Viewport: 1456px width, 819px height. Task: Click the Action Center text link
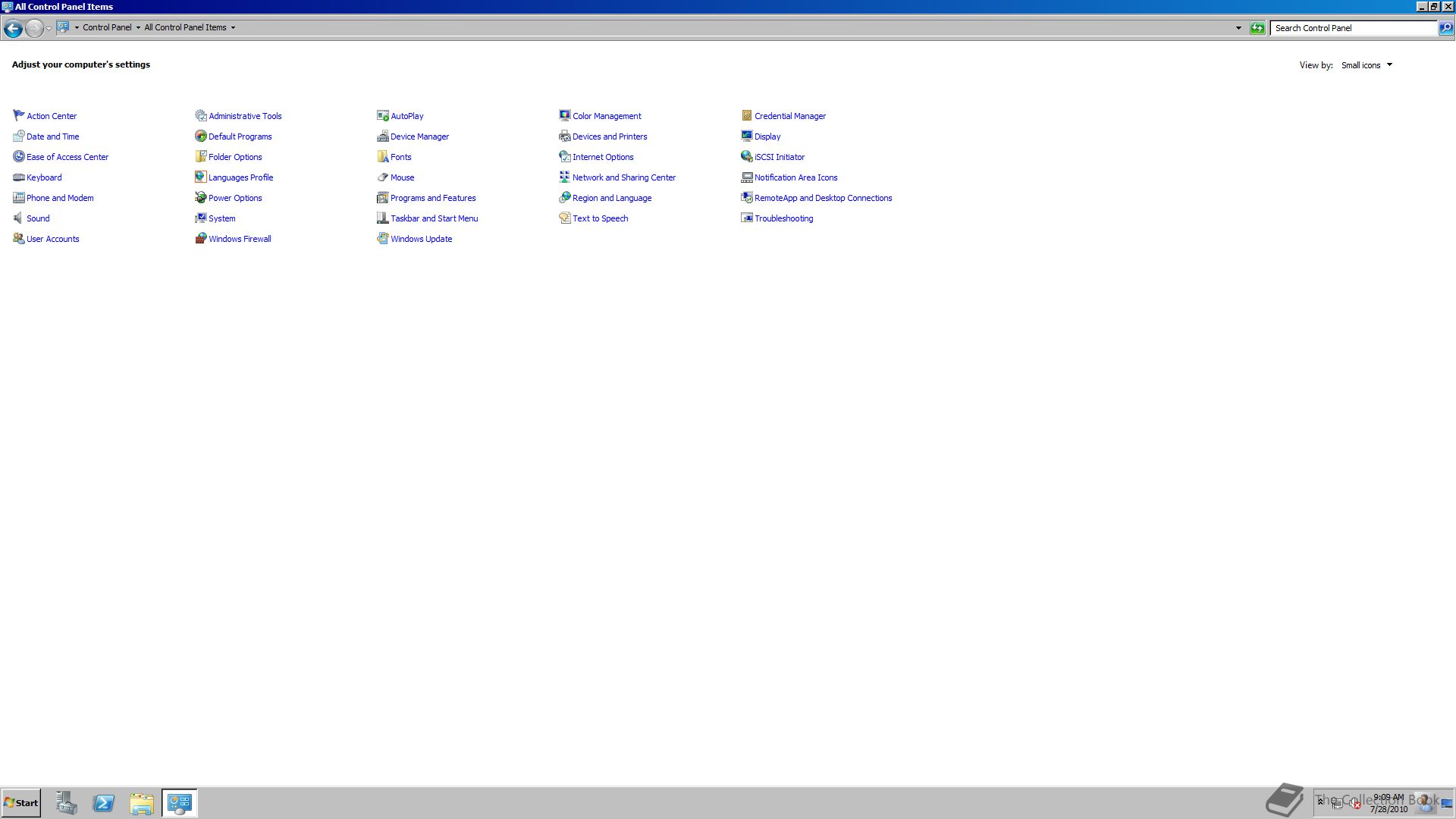(x=52, y=116)
